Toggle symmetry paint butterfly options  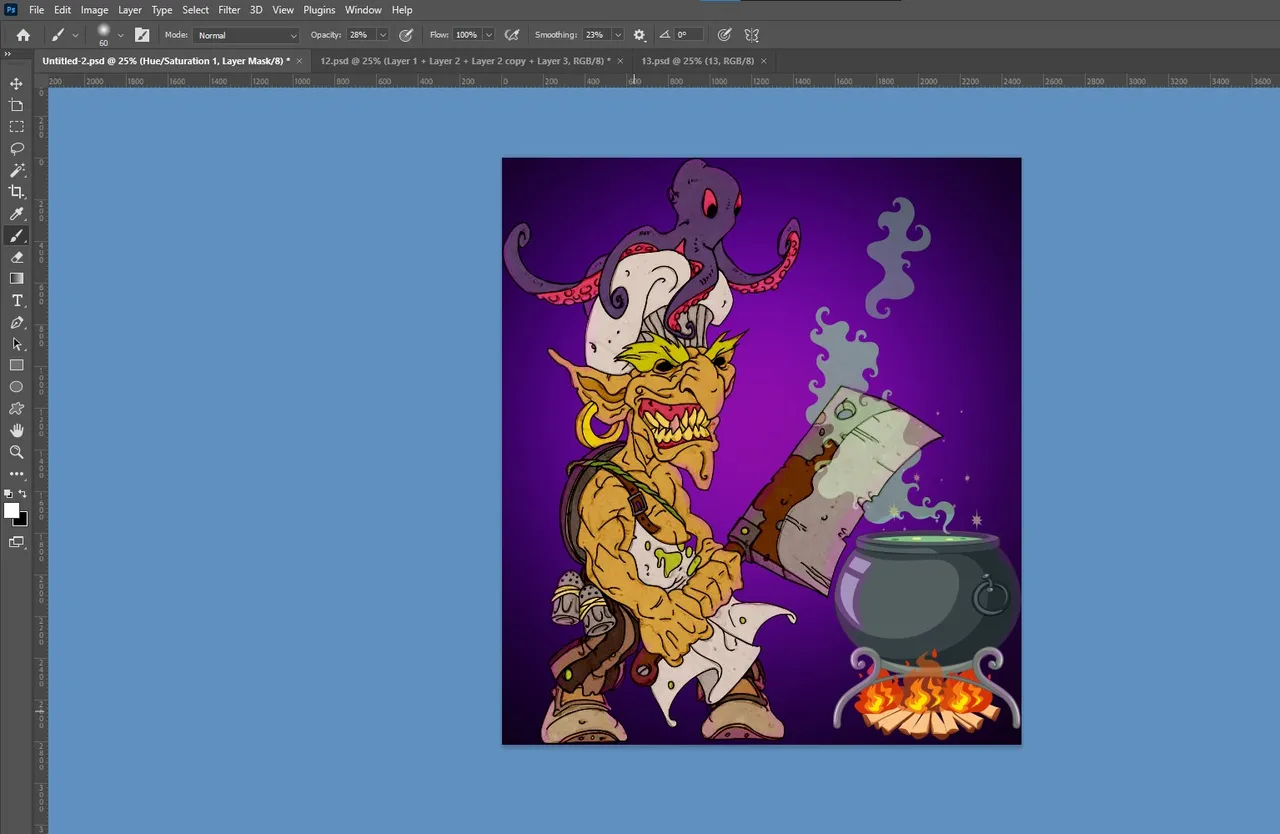pos(752,35)
